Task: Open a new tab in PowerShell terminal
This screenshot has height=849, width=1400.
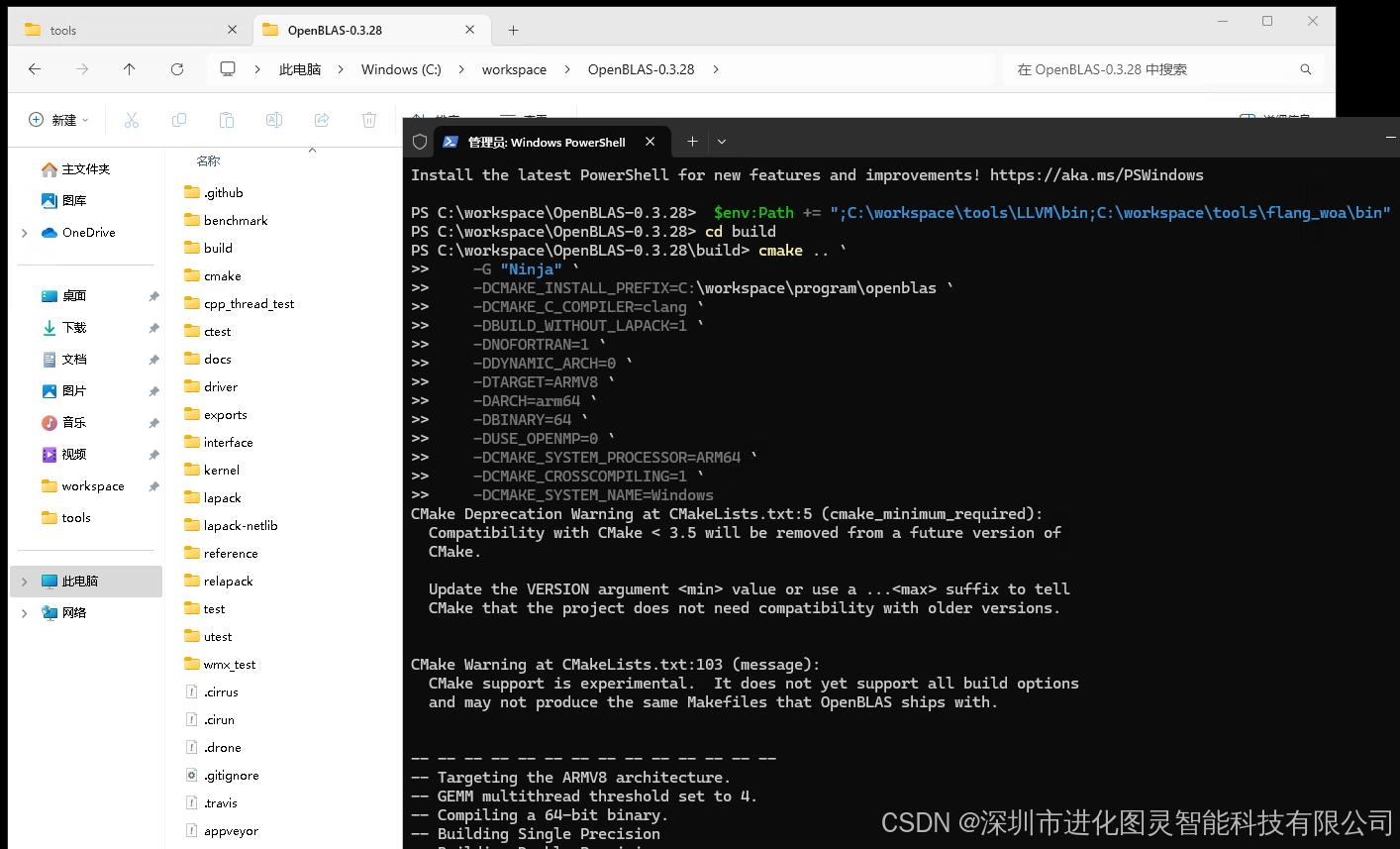Action: point(692,142)
